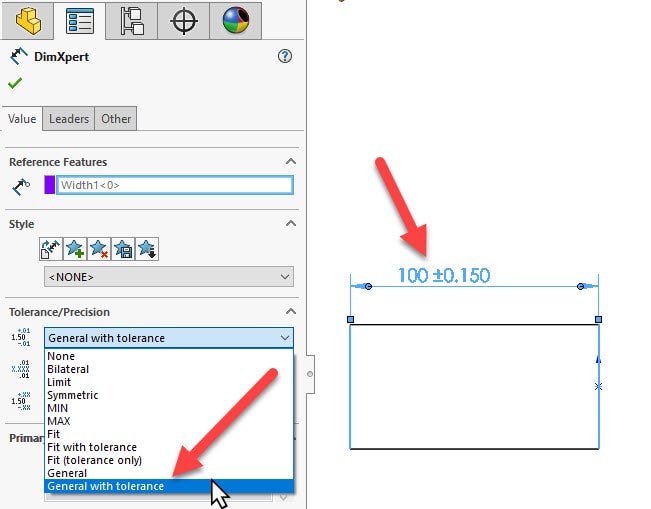Choose Fit with tolerance option
Screen dimensions: 651x509
click(169, 447)
